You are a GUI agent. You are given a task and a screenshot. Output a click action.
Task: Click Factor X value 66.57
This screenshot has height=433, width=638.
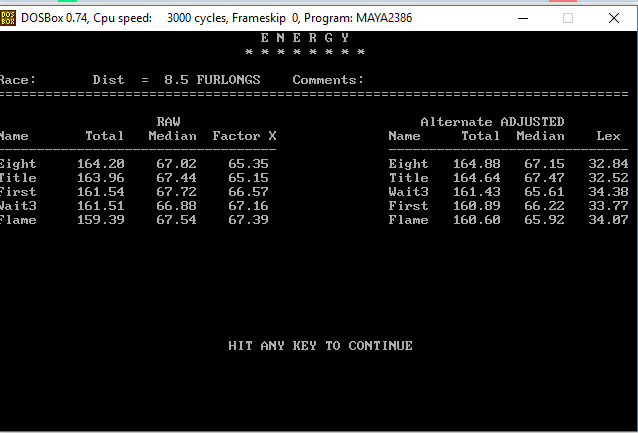tap(248, 192)
